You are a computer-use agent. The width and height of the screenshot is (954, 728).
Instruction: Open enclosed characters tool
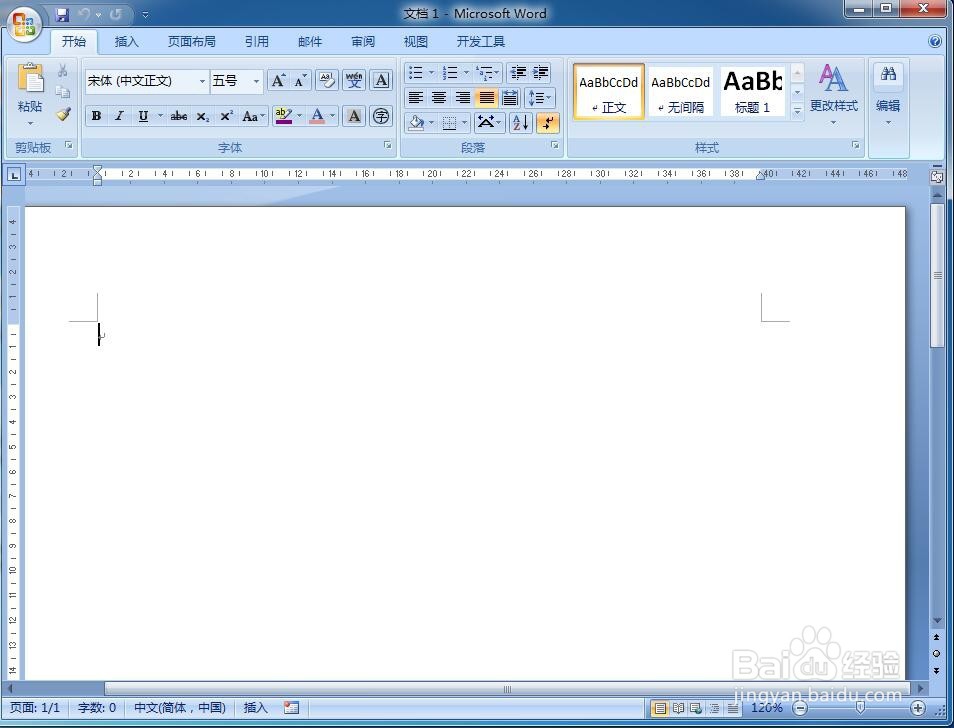point(381,116)
